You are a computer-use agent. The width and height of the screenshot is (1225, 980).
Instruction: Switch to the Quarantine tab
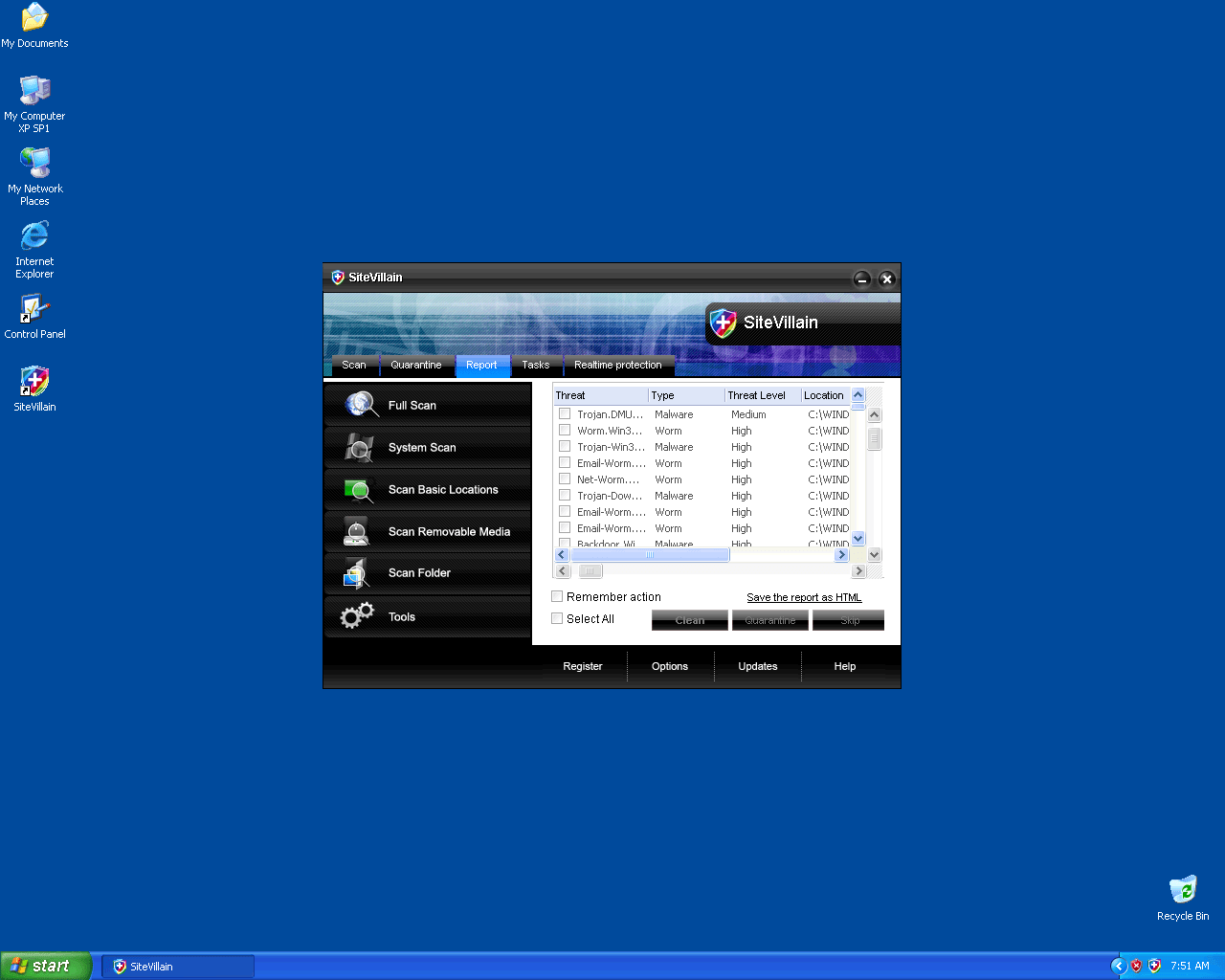tap(415, 365)
